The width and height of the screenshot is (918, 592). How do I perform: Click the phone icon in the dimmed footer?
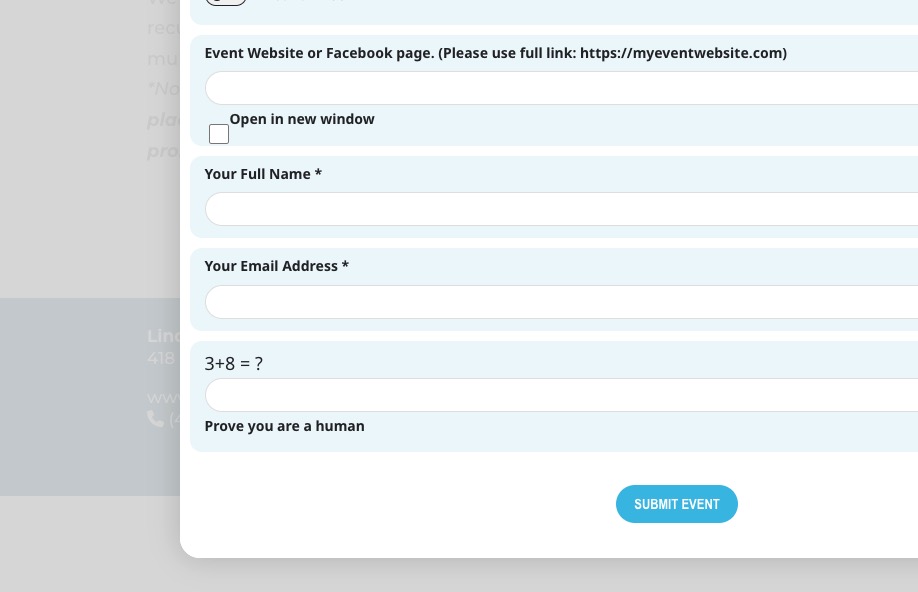pos(155,419)
